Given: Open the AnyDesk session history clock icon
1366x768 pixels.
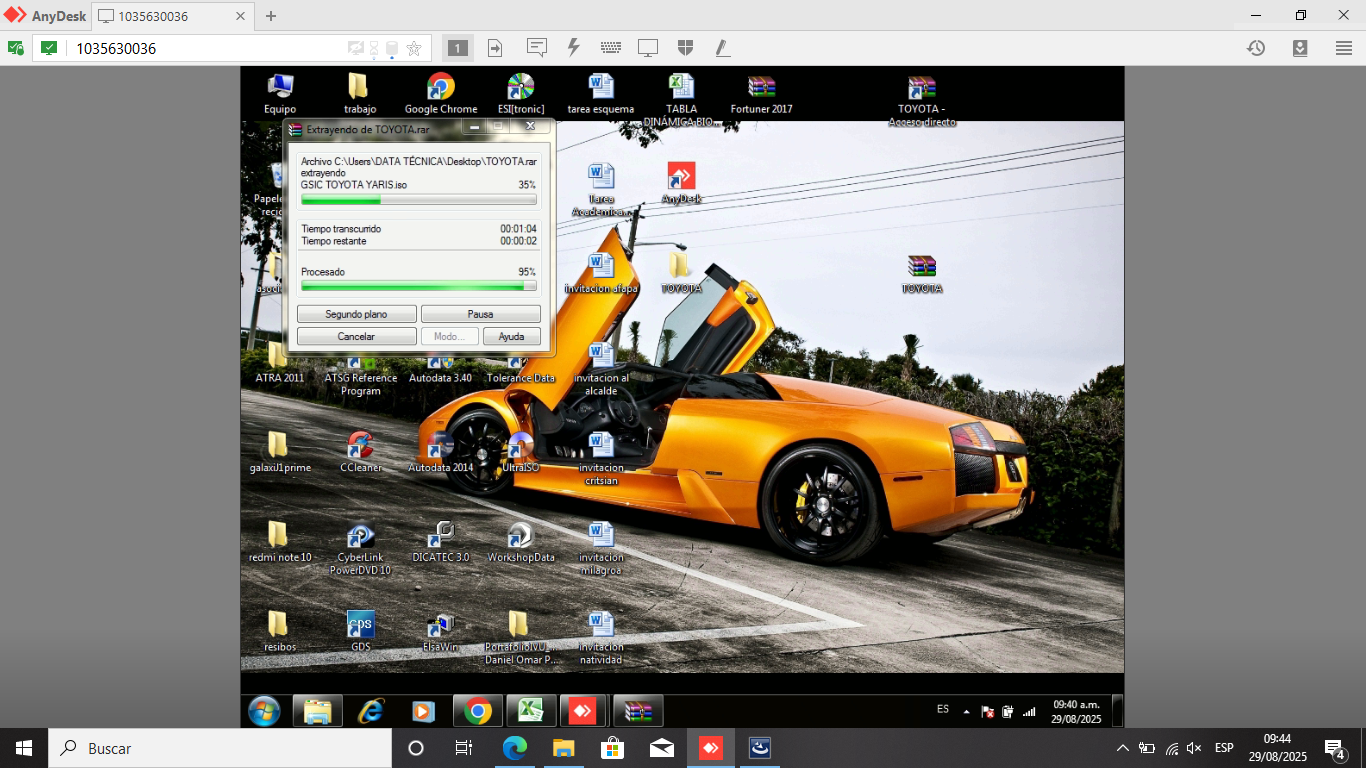Looking at the screenshot, I should point(1256,48).
